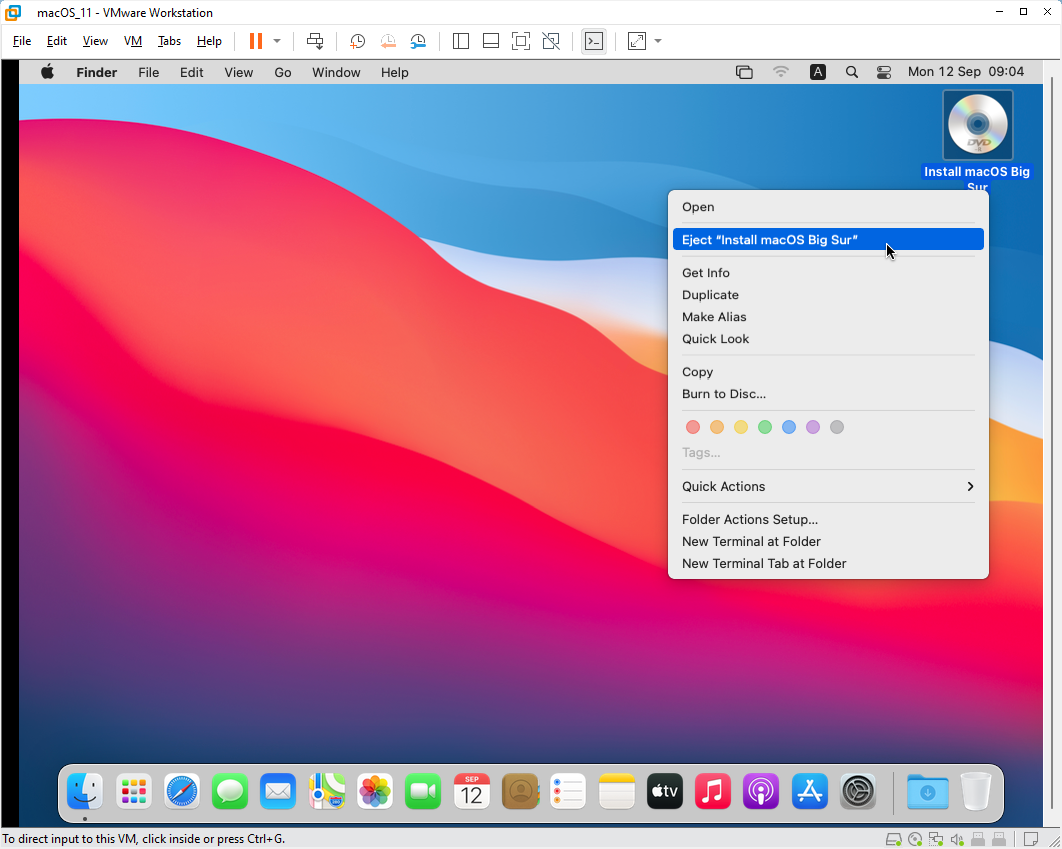Revert to snapshot toolbar icon
Image resolution: width=1062 pixels, height=849 pixels.
[387, 41]
